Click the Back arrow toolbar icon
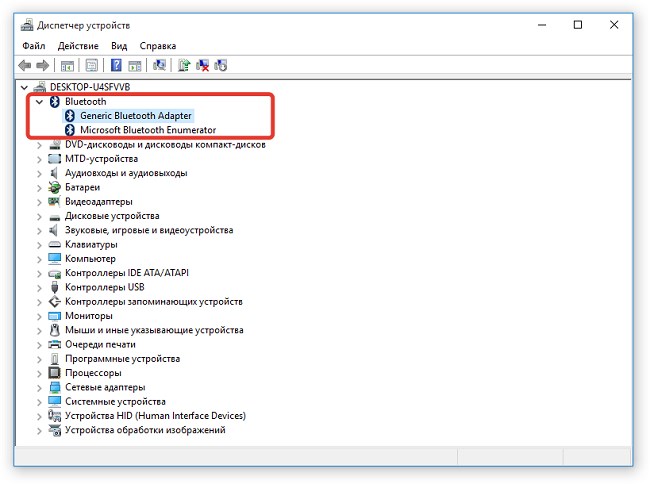The width and height of the screenshot is (650, 484). [25, 65]
